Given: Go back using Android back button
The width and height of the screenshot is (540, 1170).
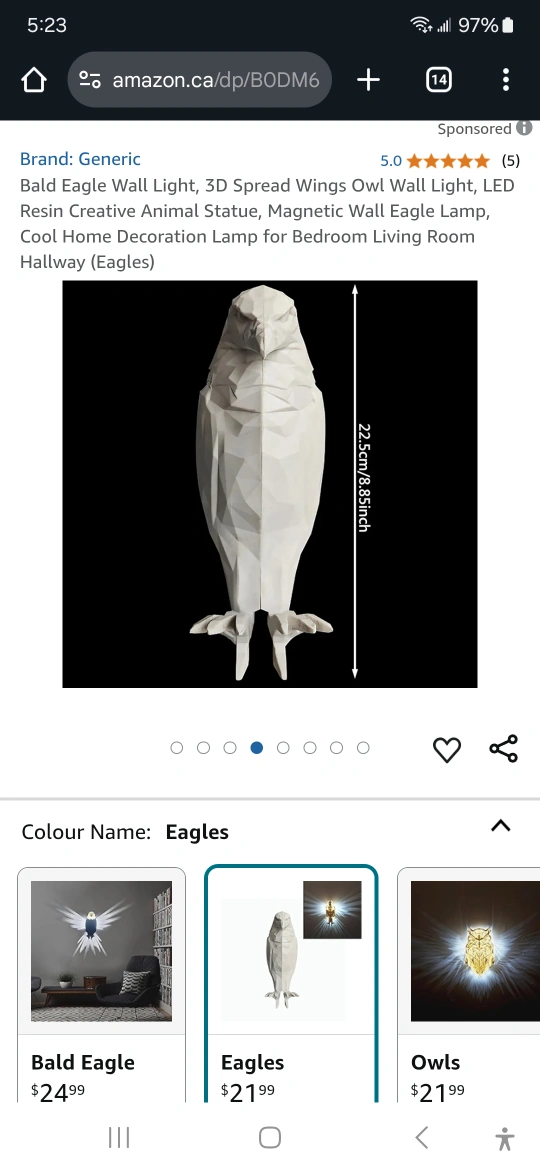Looking at the screenshot, I should (421, 1138).
